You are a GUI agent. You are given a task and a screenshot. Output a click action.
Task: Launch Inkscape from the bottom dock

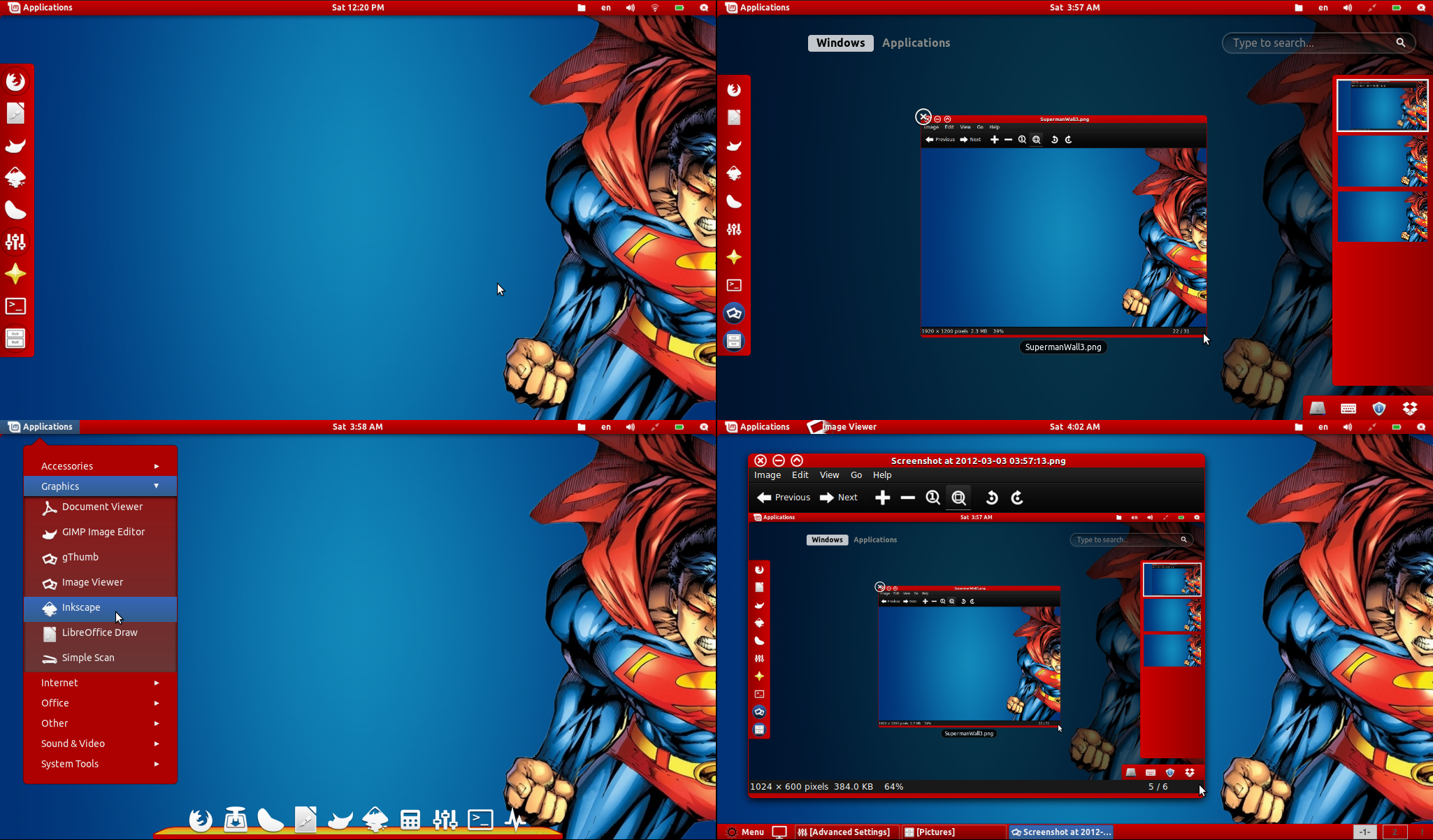(375, 819)
